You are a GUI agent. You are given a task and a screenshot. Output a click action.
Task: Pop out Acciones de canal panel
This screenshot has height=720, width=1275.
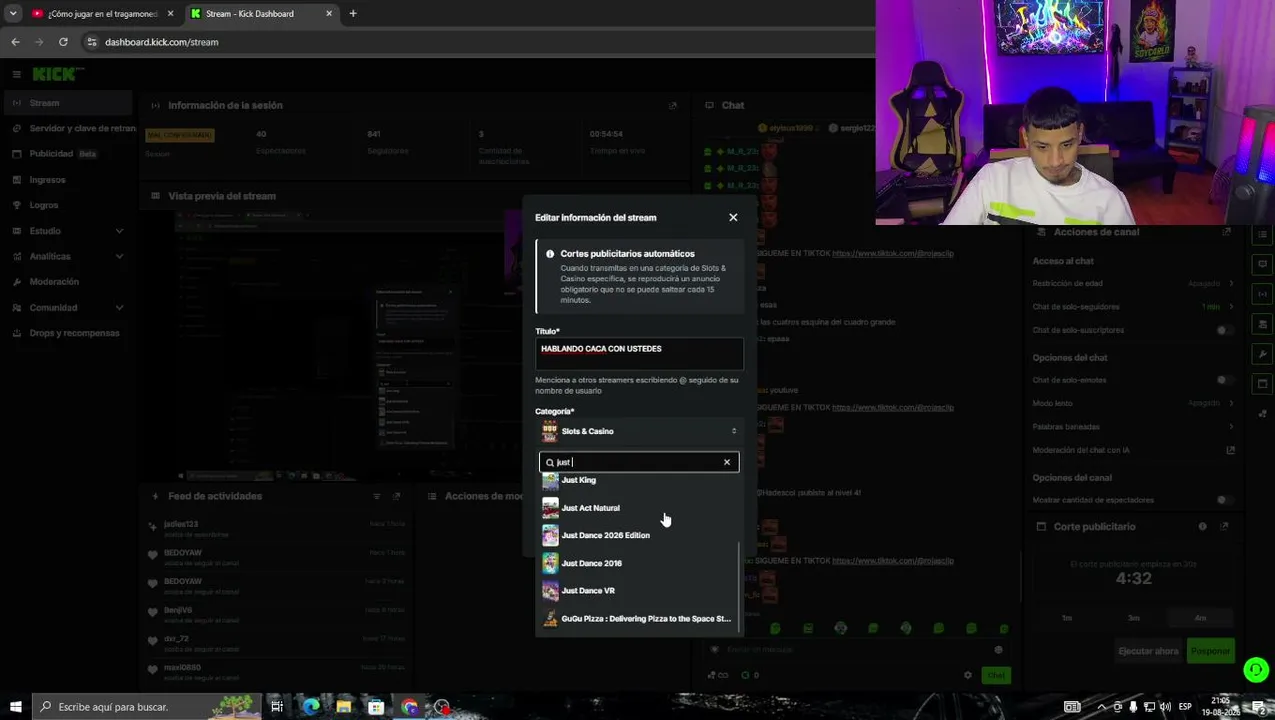coord(1227,232)
